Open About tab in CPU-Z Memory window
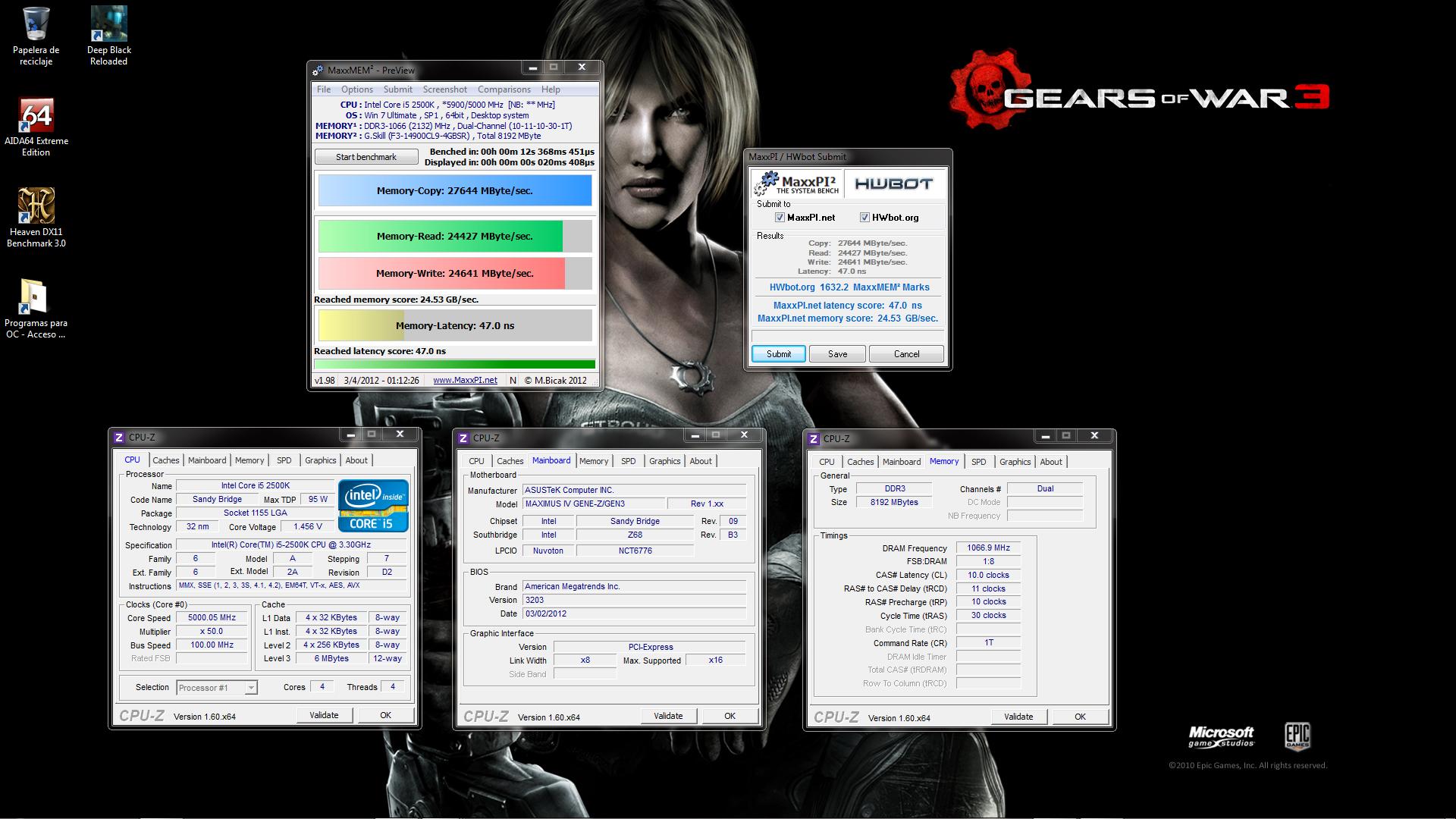1456x819 pixels. [x=1051, y=462]
